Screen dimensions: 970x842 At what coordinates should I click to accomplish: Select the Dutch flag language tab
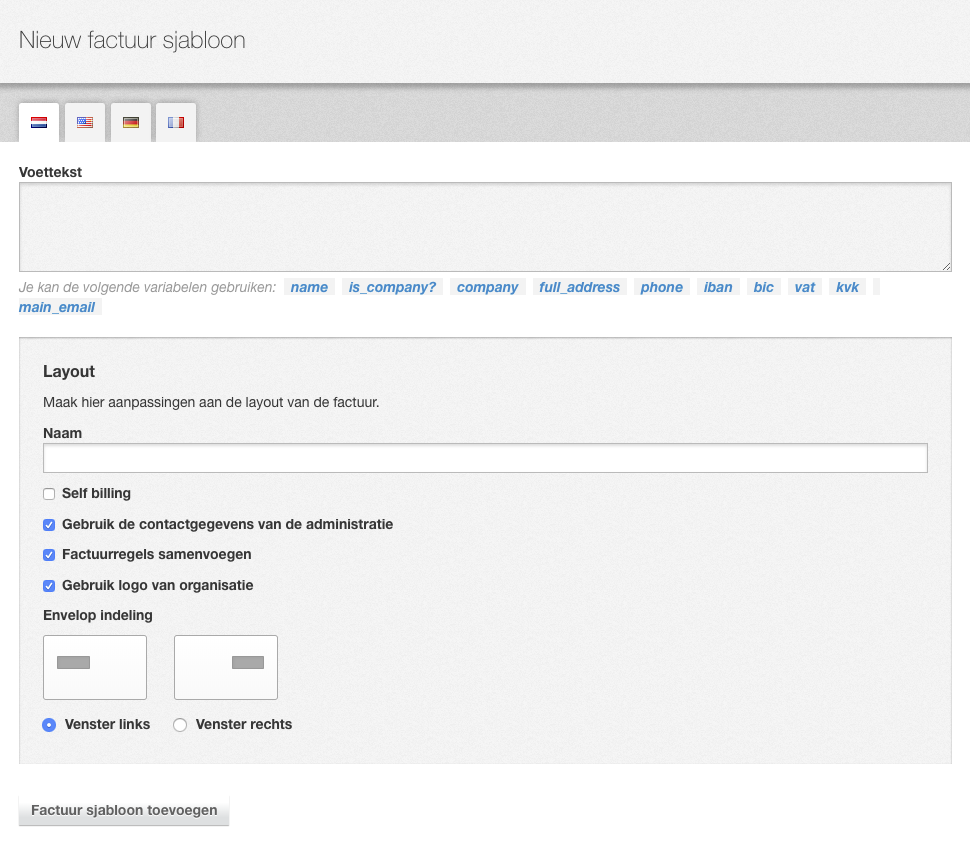point(39,122)
